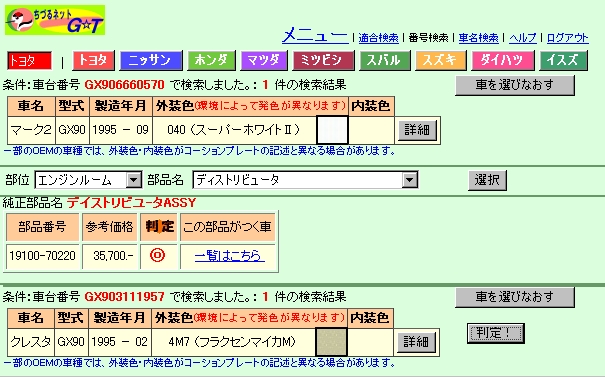Select the pink ダイハツ maker button
The image size is (605, 377).
pos(502,61)
